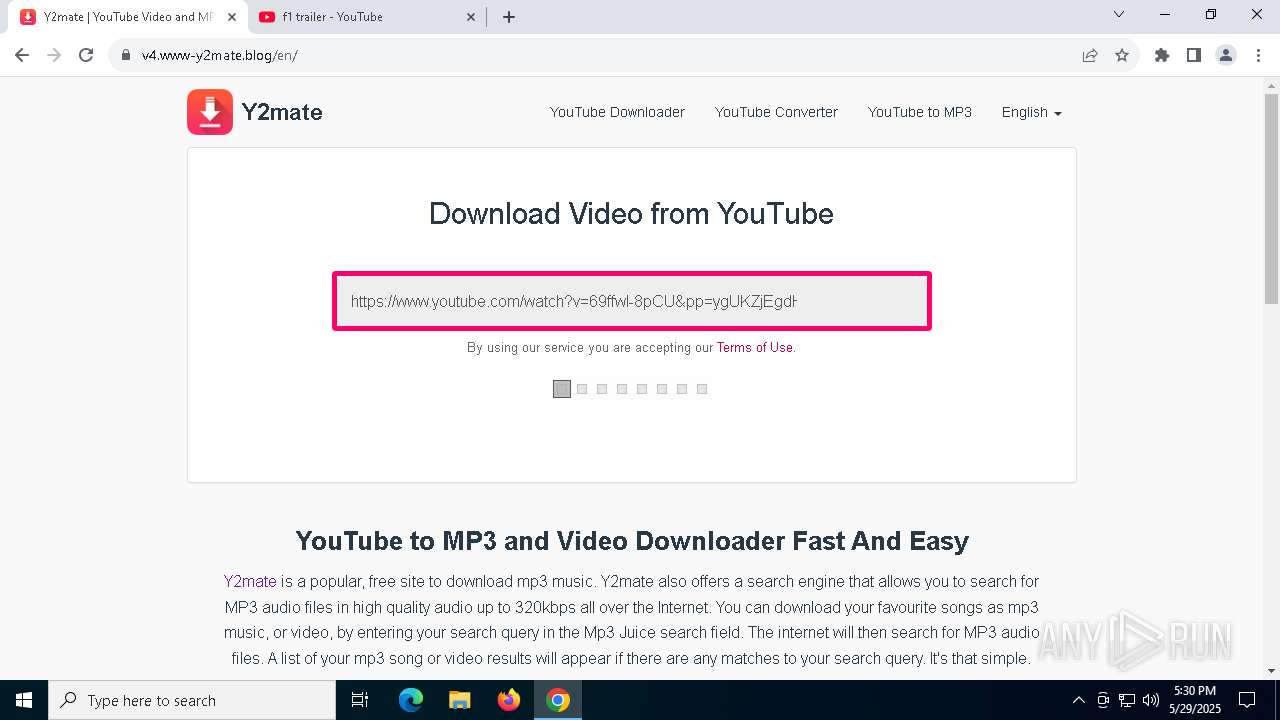The image size is (1280, 720).
Task: Click the volume speaker tray icon
Action: point(1151,700)
